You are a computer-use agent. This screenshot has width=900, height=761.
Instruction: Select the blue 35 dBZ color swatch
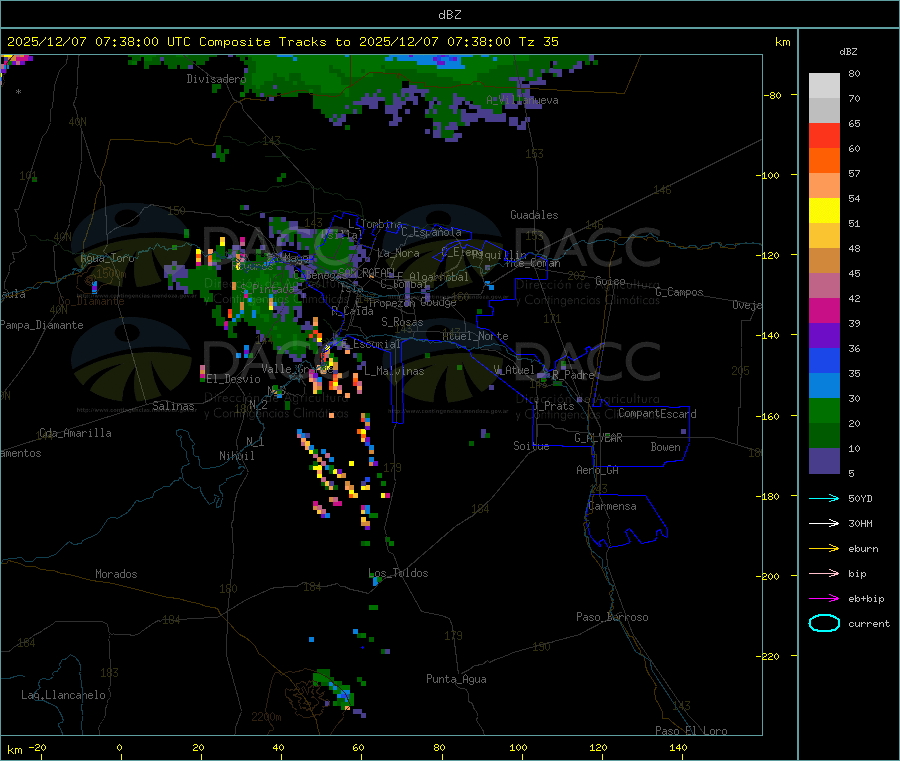[824, 360]
